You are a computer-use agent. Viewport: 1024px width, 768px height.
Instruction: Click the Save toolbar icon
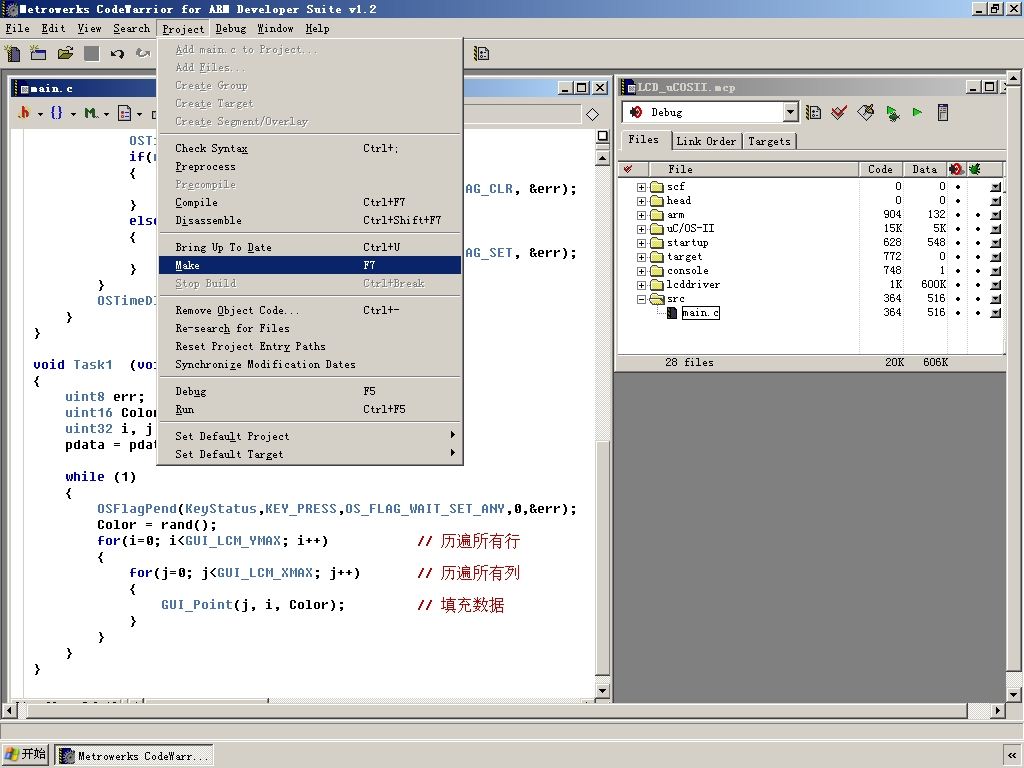91,54
